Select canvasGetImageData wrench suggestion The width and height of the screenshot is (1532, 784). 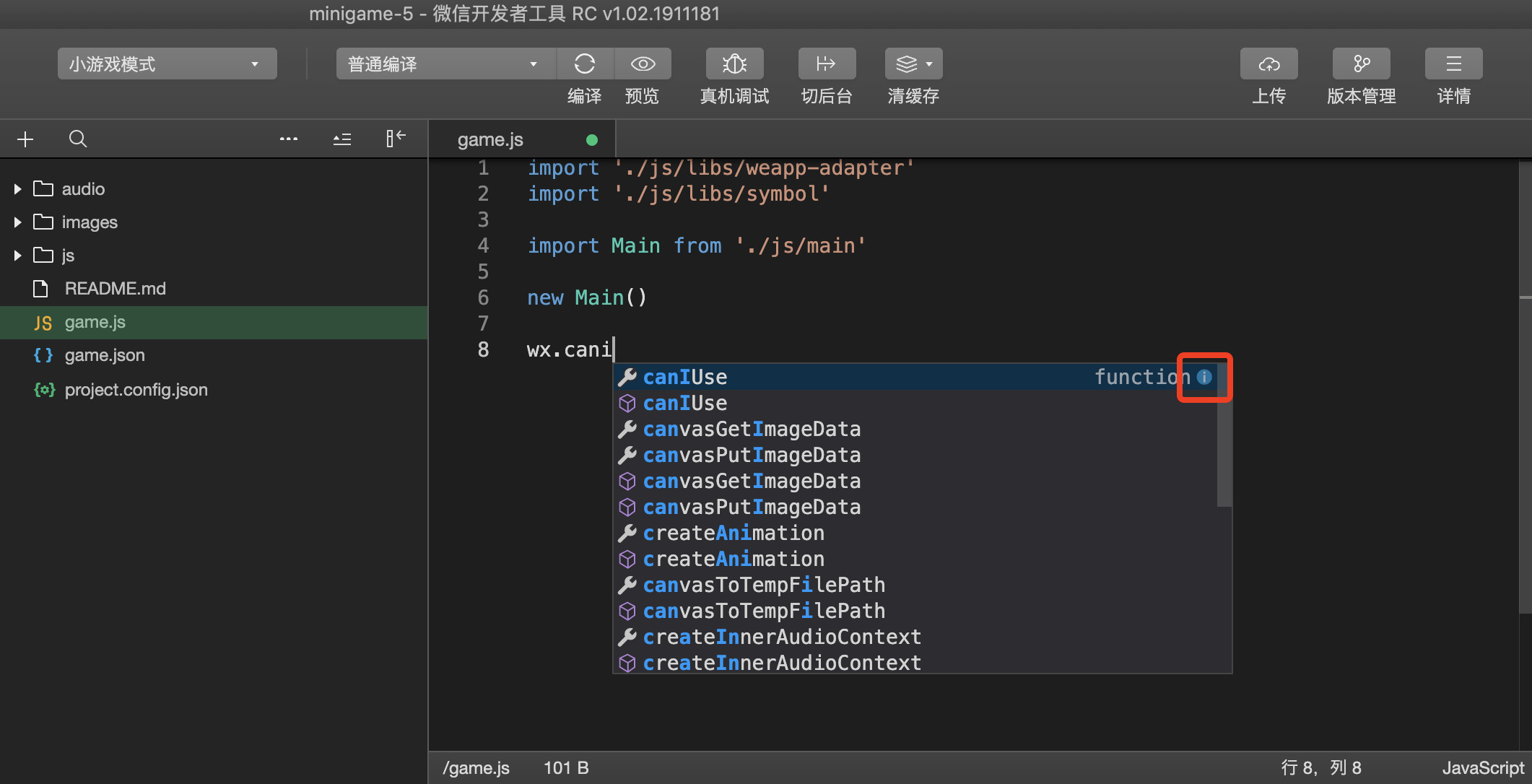click(x=915, y=429)
